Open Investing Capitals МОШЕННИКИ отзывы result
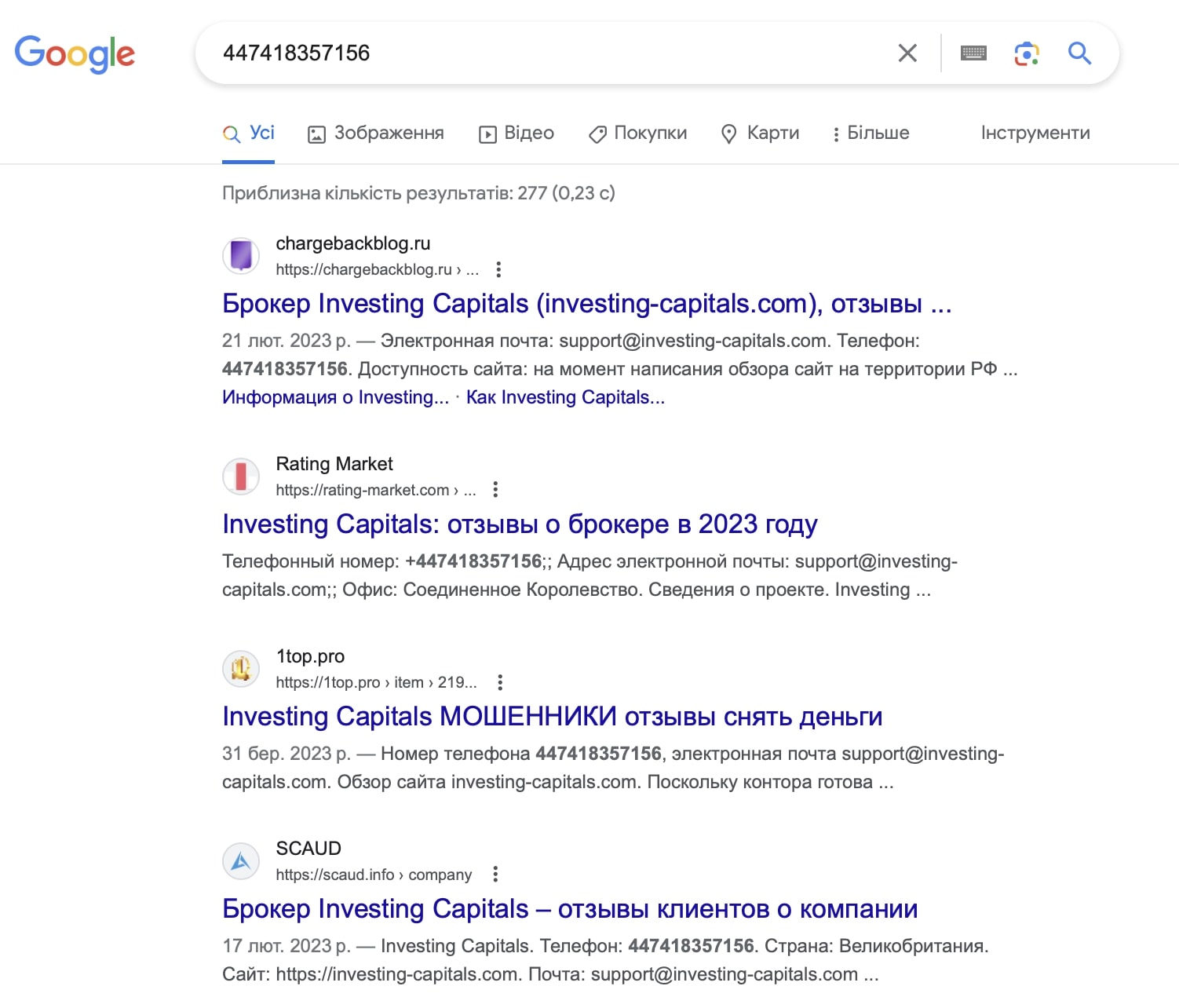This screenshot has width=1179, height=1008. [x=552, y=717]
